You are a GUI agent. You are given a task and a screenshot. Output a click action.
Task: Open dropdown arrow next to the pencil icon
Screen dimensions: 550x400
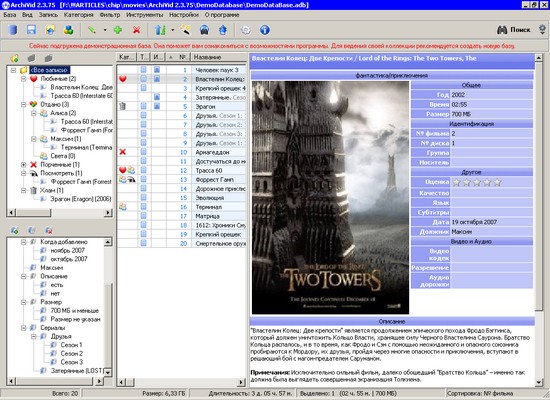(x=105, y=30)
